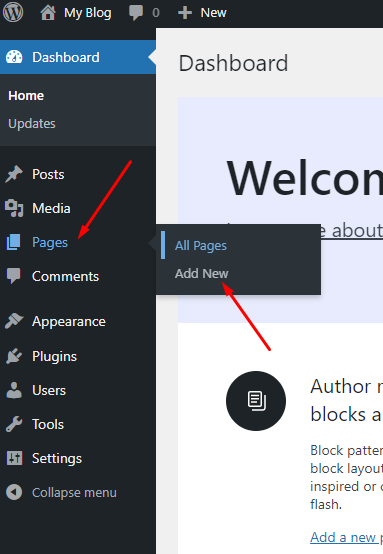Click the comment count 0
The height and width of the screenshot is (554, 383).
(x=156, y=13)
